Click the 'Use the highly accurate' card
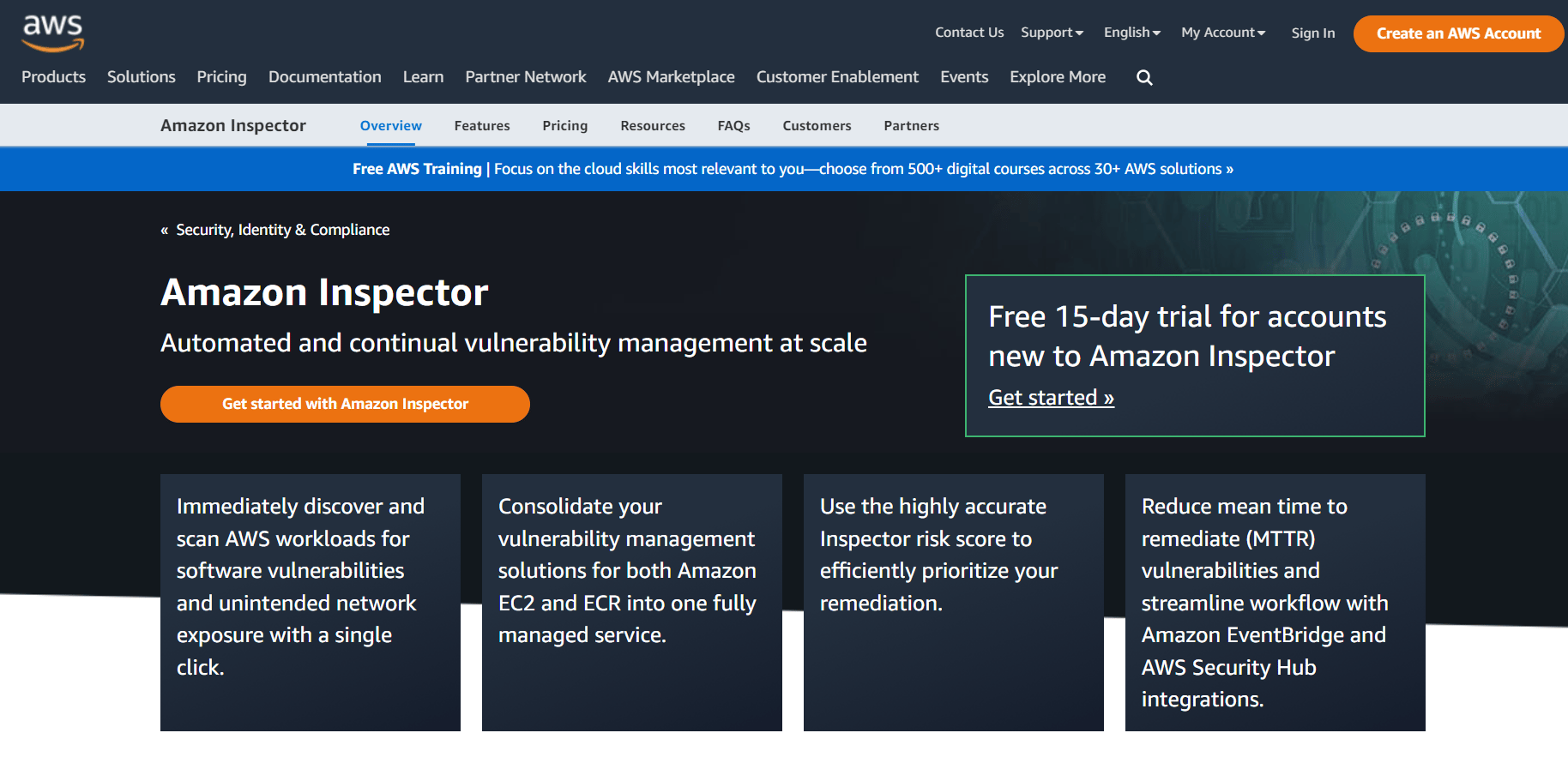1568x769 pixels. 954,603
